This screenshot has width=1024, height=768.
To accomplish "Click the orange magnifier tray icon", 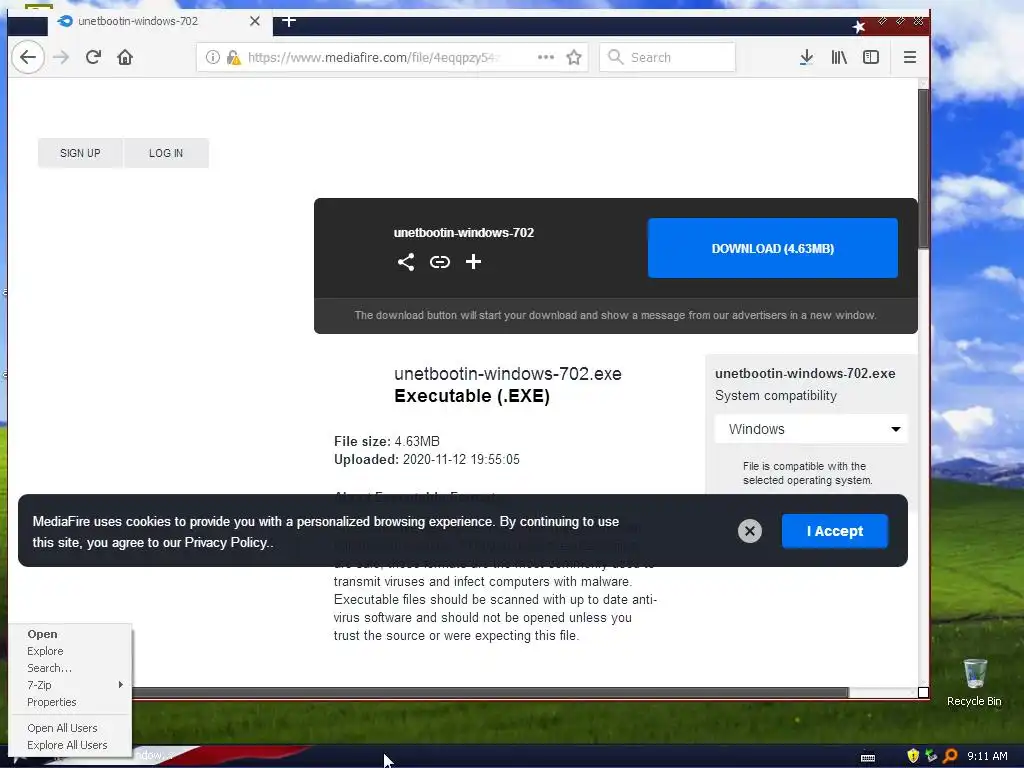I will click(x=950, y=756).
